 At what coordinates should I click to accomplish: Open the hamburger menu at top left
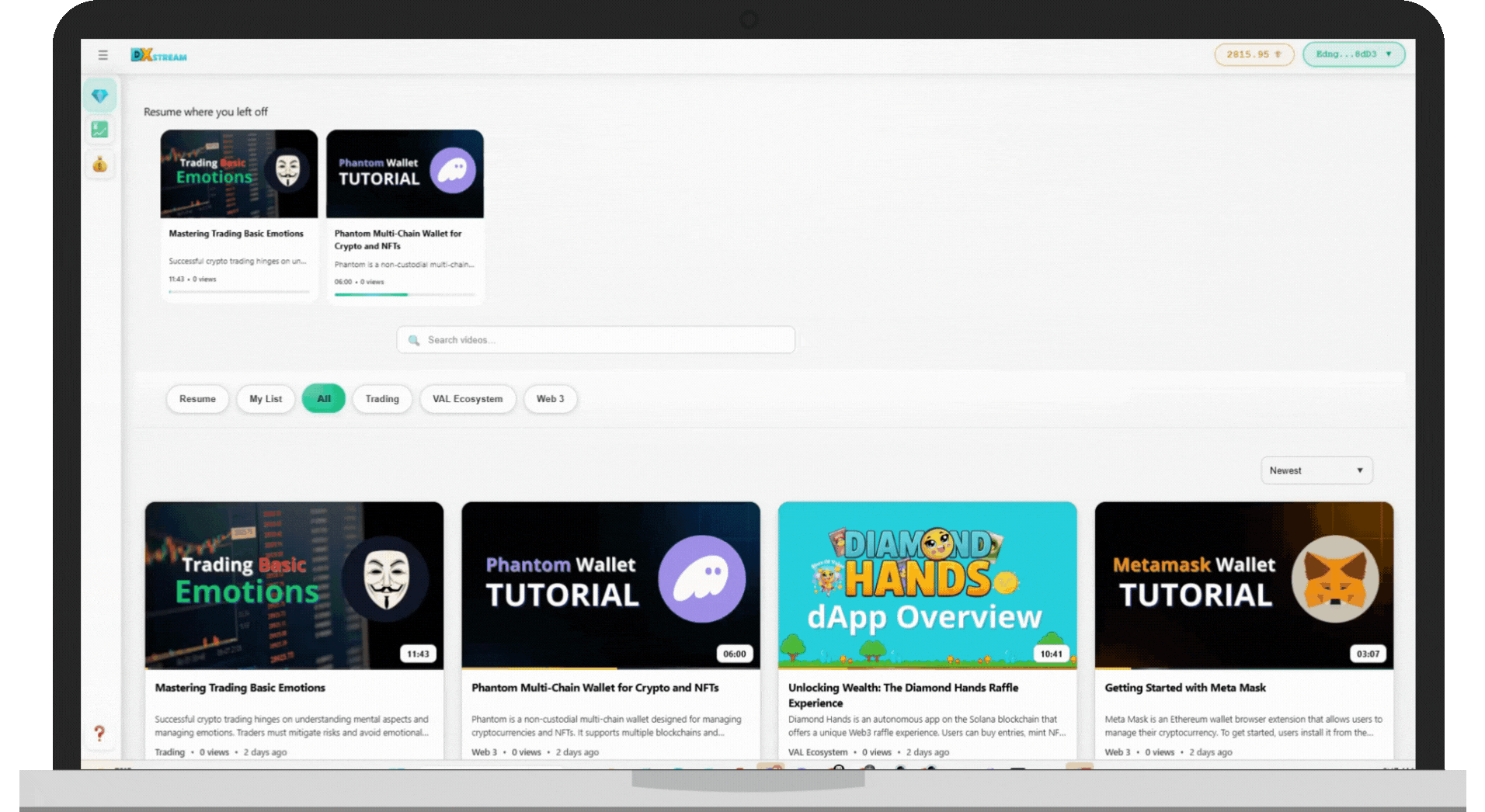coord(102,54)
